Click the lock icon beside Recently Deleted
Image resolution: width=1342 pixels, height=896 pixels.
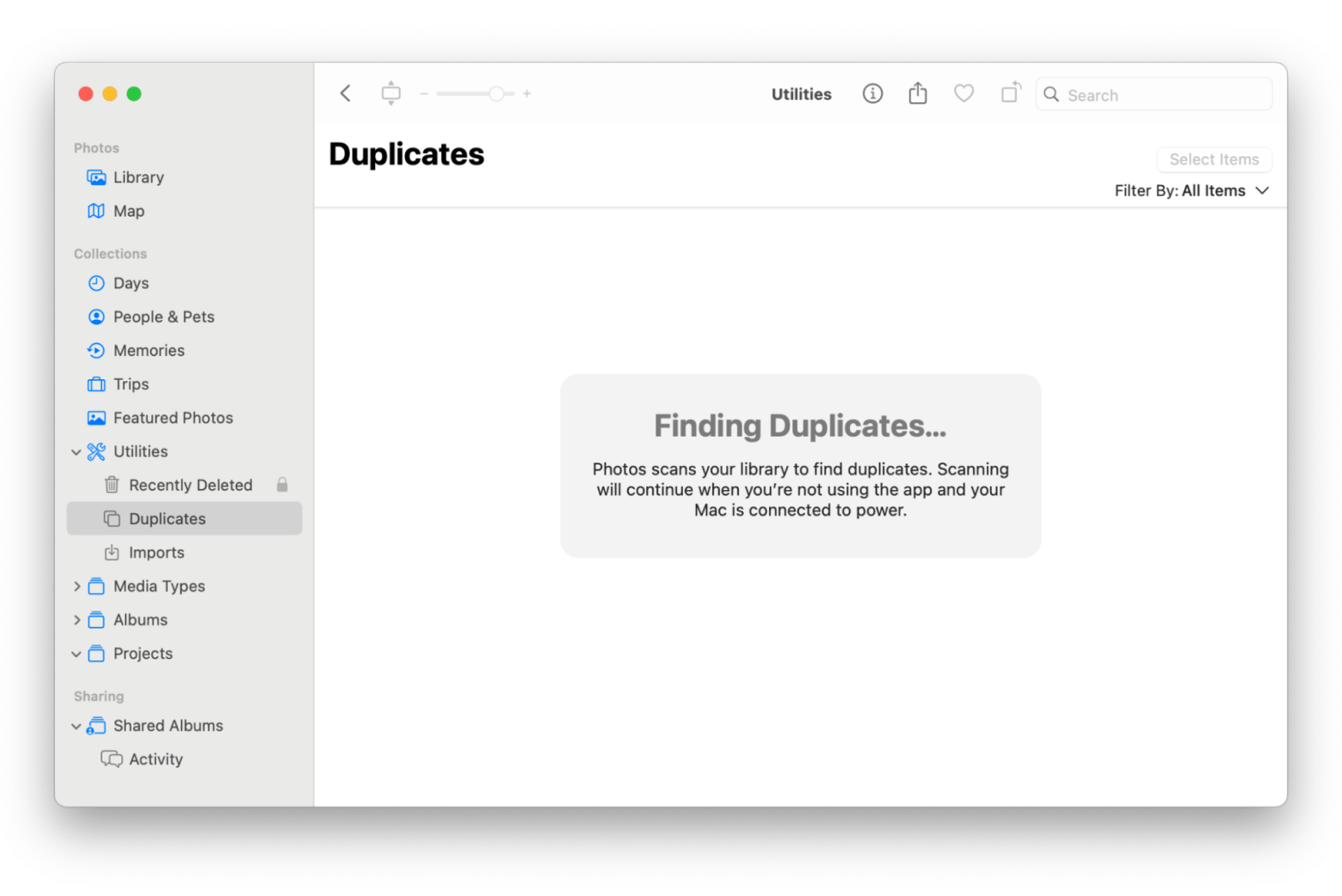(x=282, y=485)
